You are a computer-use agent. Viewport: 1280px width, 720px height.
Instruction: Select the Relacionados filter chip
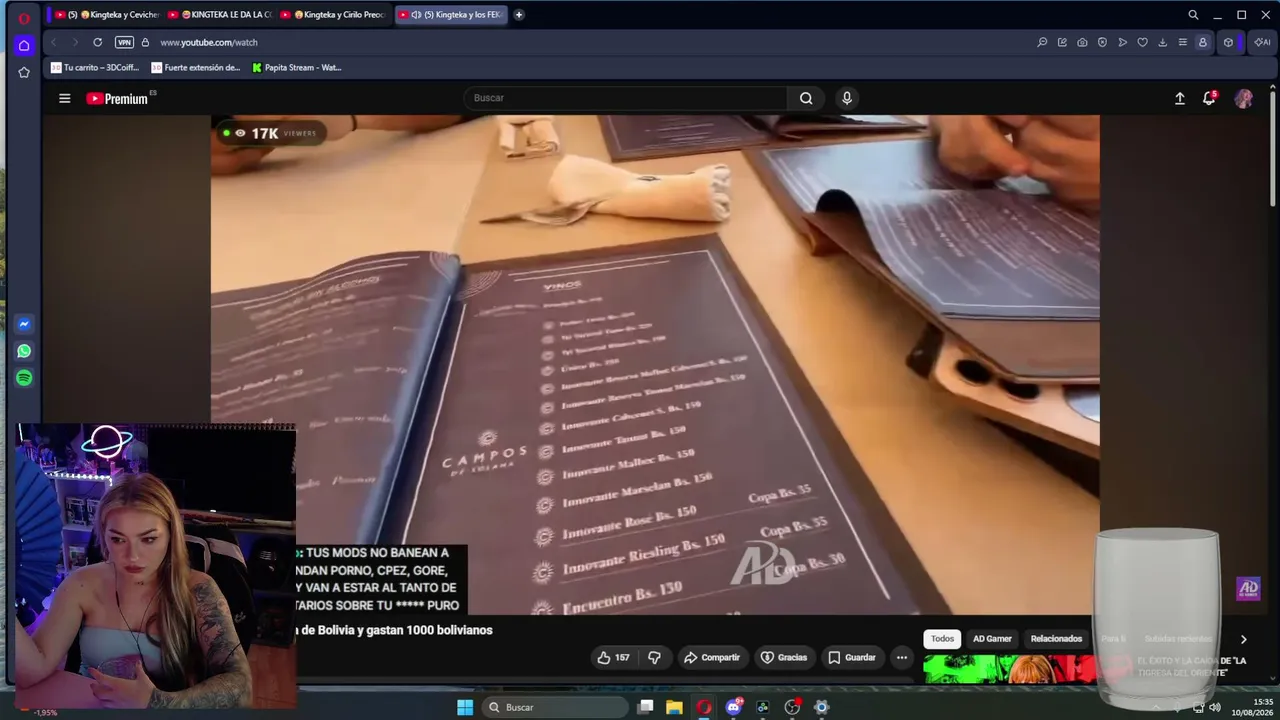tap(1056, 639)
